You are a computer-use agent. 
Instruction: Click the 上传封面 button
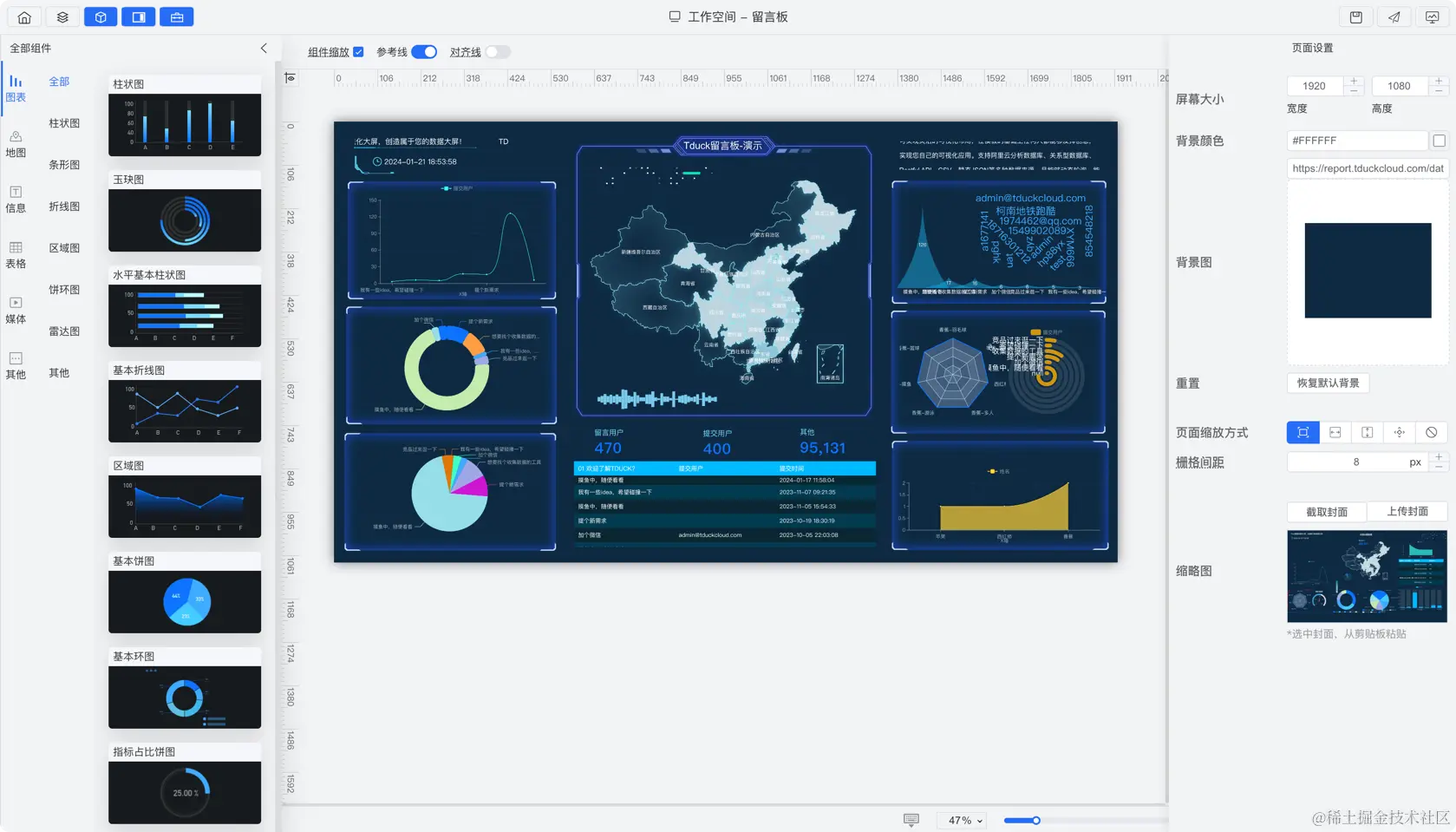coord(1407,512)
